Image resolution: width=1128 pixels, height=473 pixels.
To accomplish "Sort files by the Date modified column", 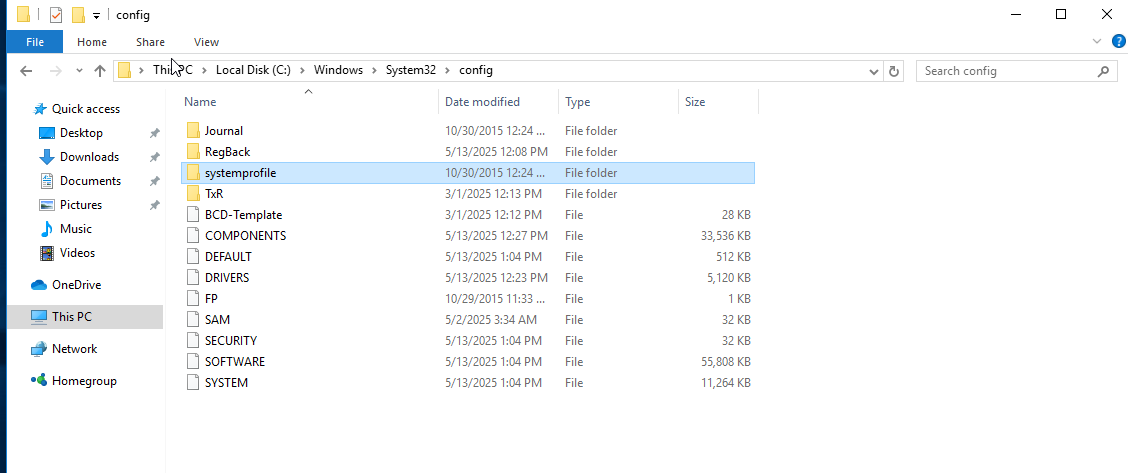I will [x=482, y=102].
